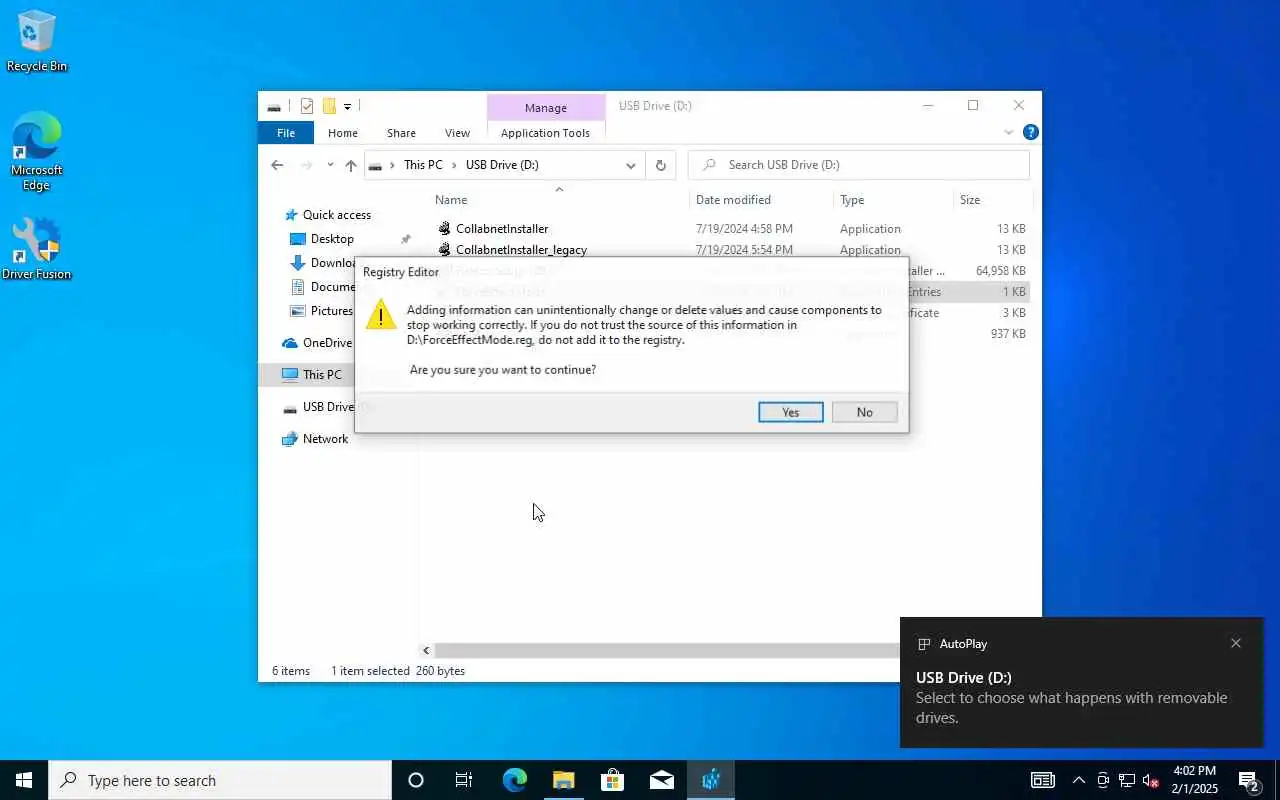Click the Properties icon in quick access toolbar
This screenshot has width=1280, height=800.
point(307,106)
